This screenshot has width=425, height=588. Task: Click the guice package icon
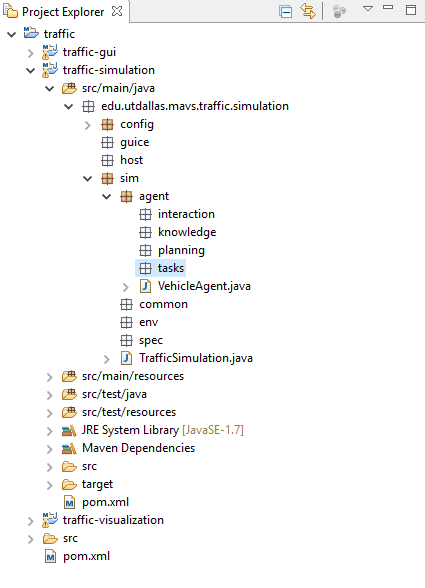click(107, 142)
